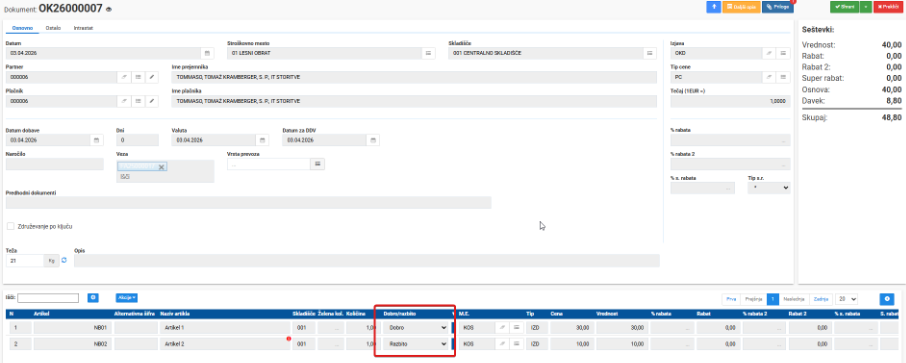Click the Naročilo input field
Screen dimensions: 906x363
54,164
